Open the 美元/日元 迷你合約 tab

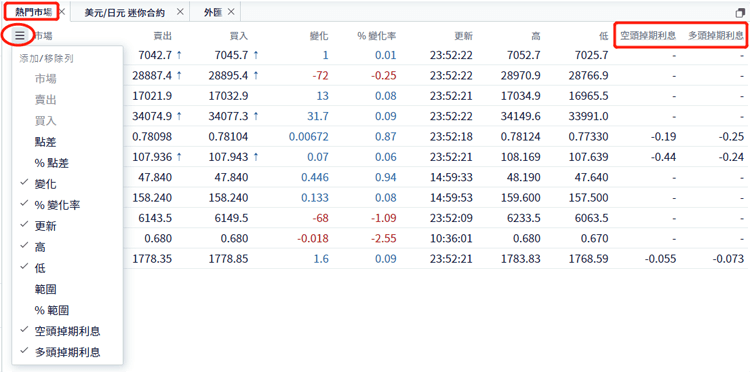tap(124, 13)
